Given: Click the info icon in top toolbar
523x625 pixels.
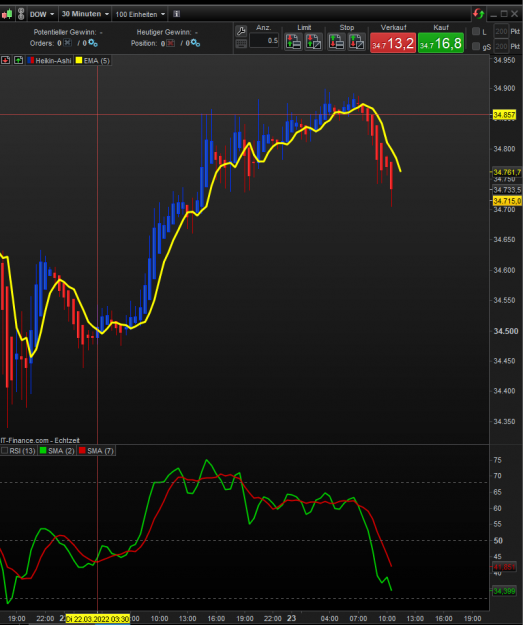Looking at the screenshot, I should (177, 14).
